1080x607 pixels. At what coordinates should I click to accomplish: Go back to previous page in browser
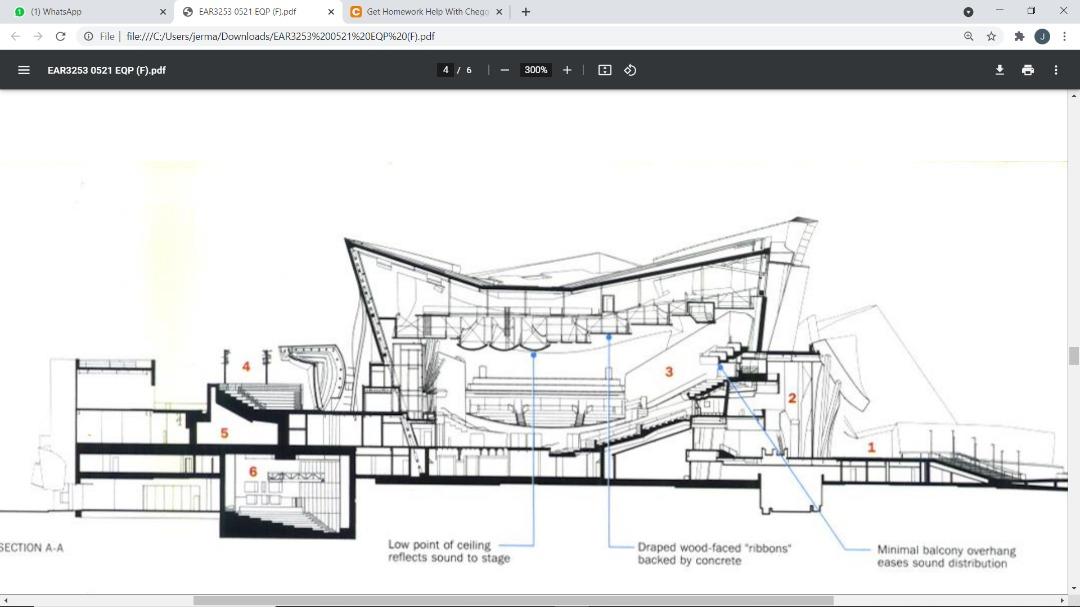pyautogui.click(x=15, y=37)
